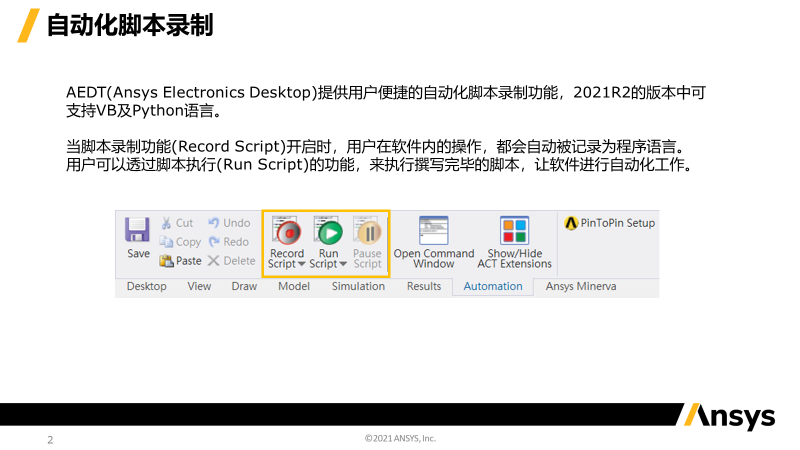Screen dimensions: 800x450
Task: Click the PinToPin Setup icon
Action: (x=571, y=223)
